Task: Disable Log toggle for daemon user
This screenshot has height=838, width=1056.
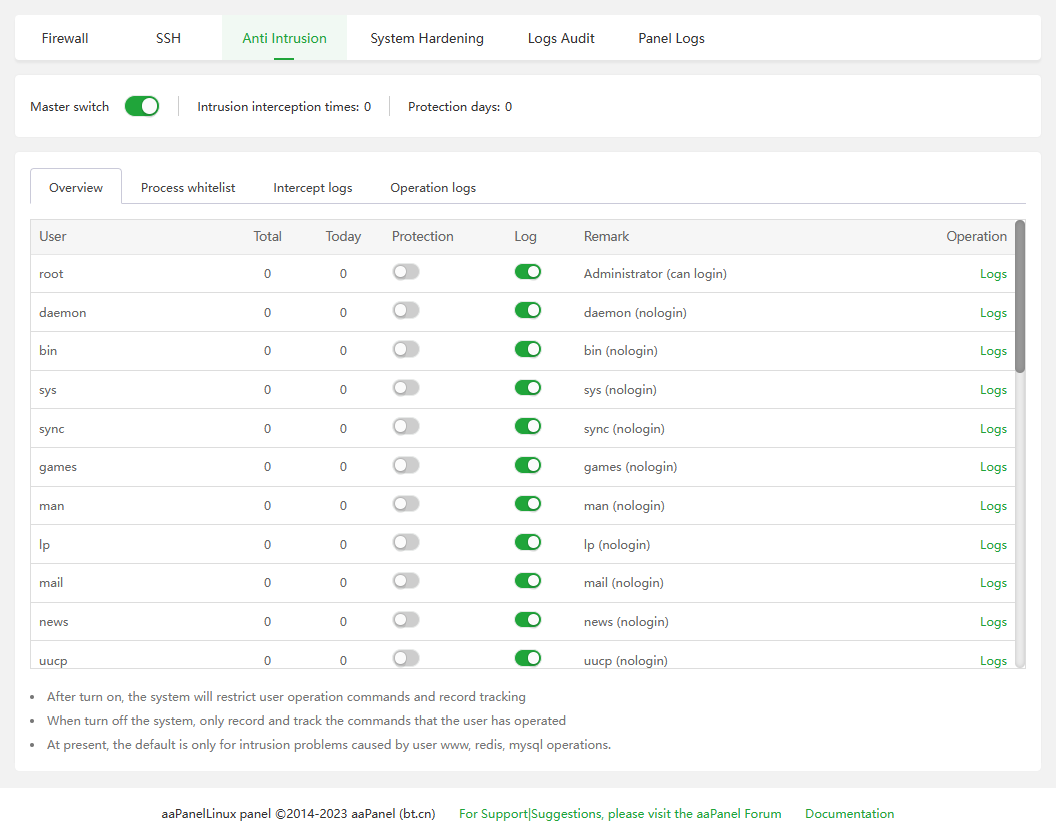Action: pyautogui.click(x=527, y=311)
